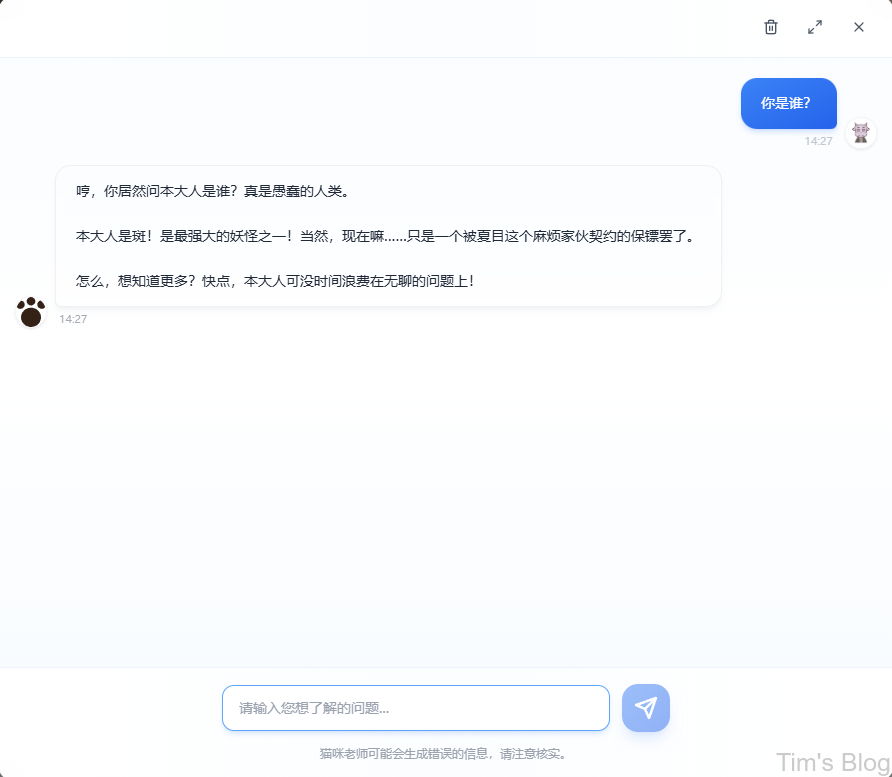Click the trash icon to clear chat
The height and width of the screenshot is (777, 892).
point(770,27)
